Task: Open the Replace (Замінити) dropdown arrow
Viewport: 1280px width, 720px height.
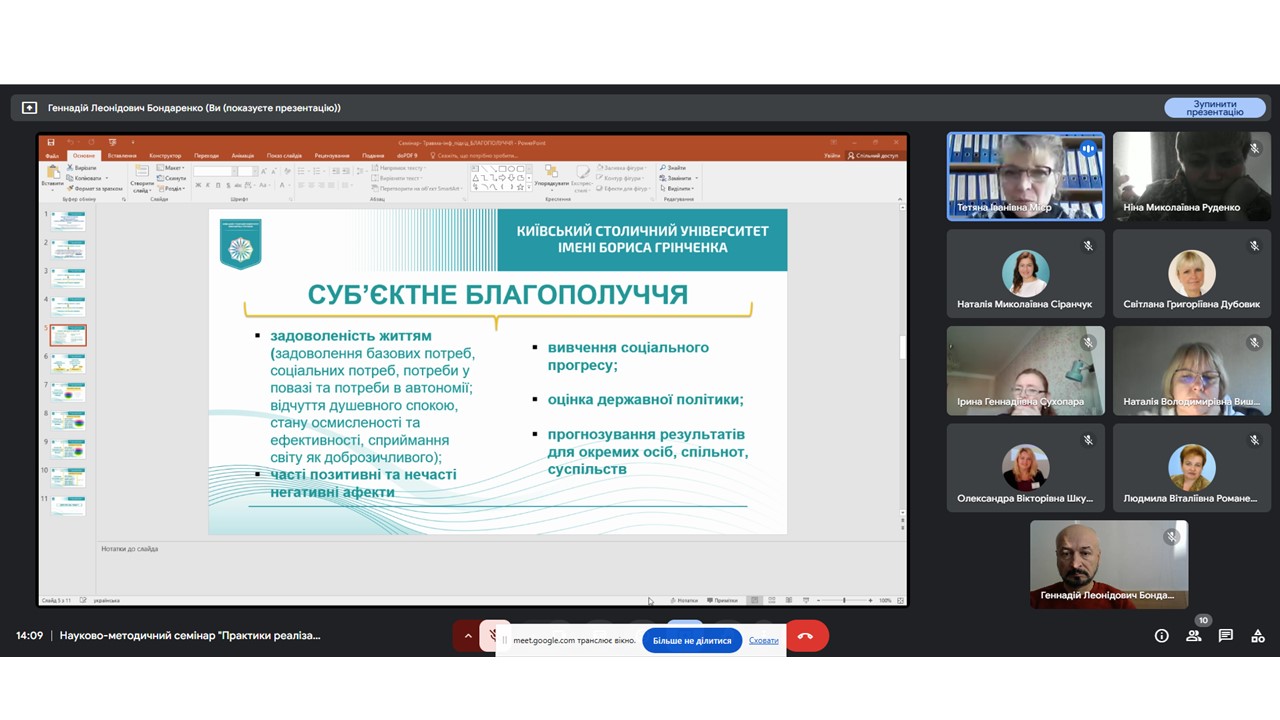Action: (x=697, y=178)
